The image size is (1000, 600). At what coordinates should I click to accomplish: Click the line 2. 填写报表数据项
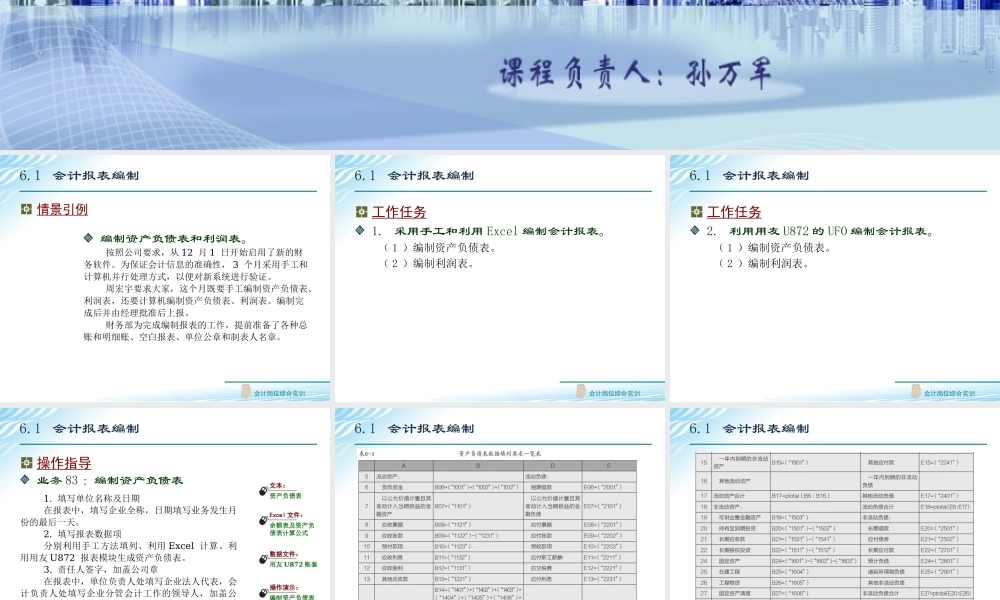tap(82, 534)
